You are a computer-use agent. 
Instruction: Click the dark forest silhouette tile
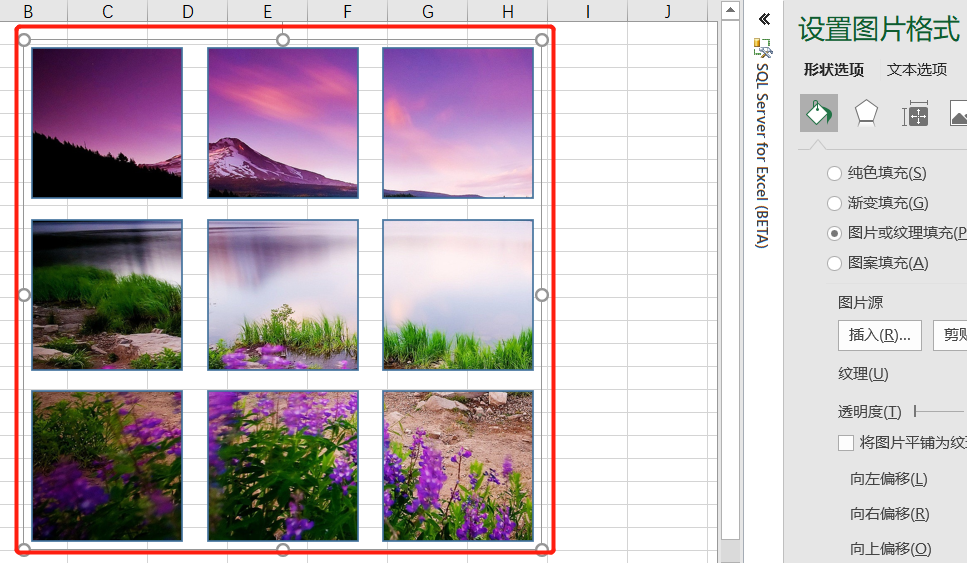tap(107, 123)
